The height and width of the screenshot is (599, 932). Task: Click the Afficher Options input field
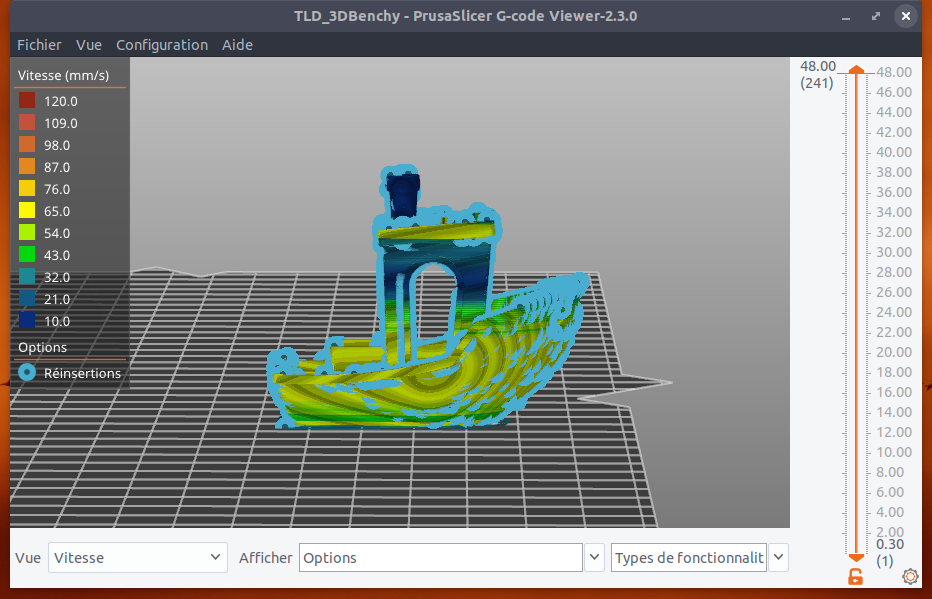pos(440,557)
